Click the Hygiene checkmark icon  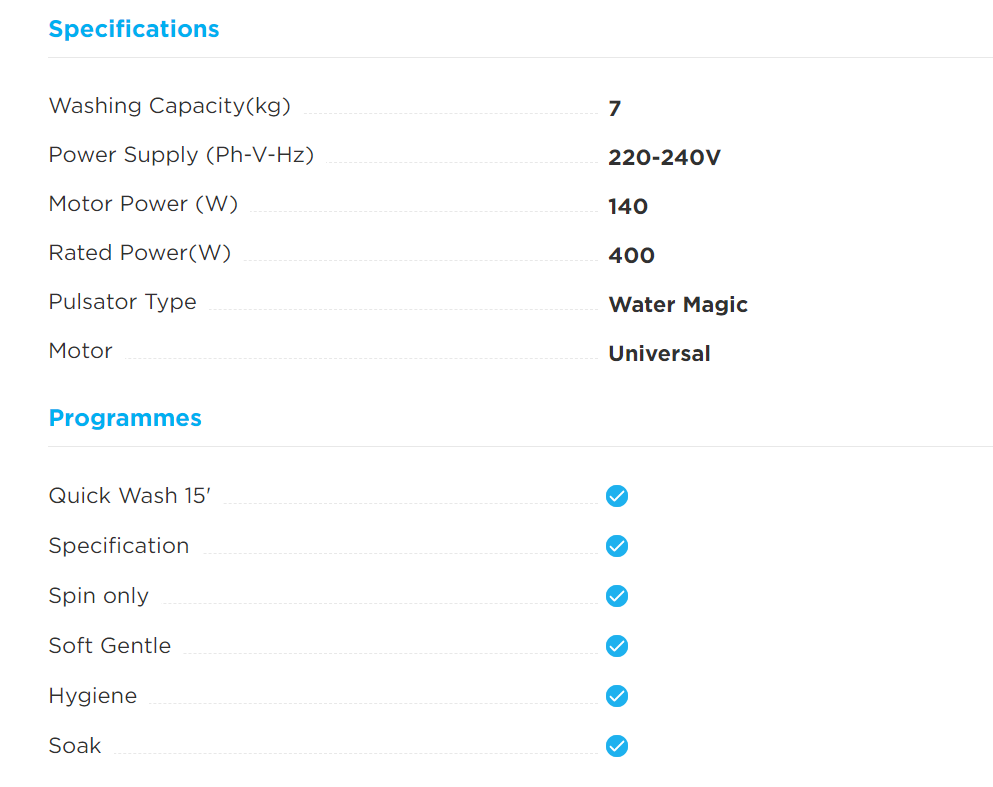617,696
